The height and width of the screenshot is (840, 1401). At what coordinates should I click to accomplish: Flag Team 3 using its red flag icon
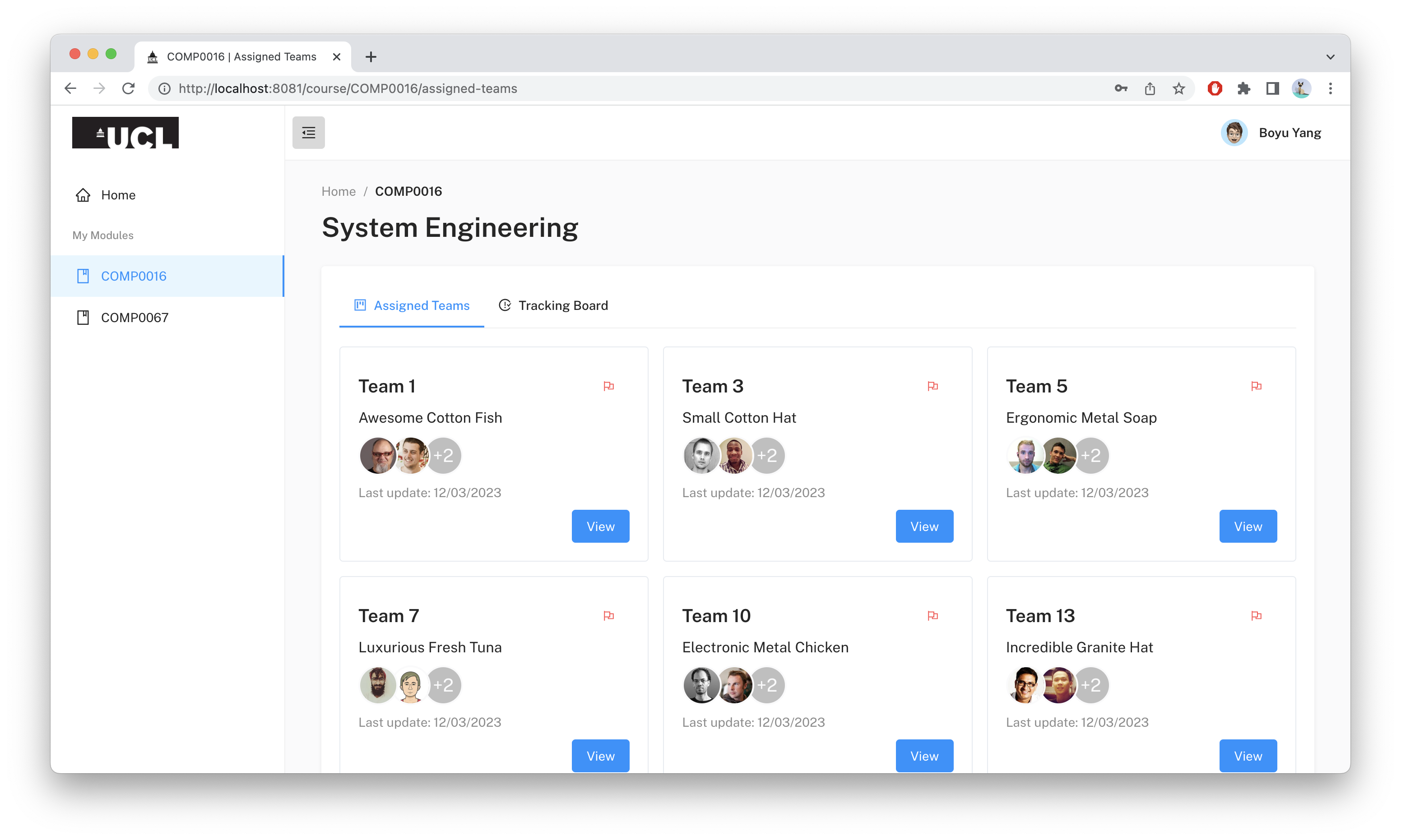tap(932, 386)
